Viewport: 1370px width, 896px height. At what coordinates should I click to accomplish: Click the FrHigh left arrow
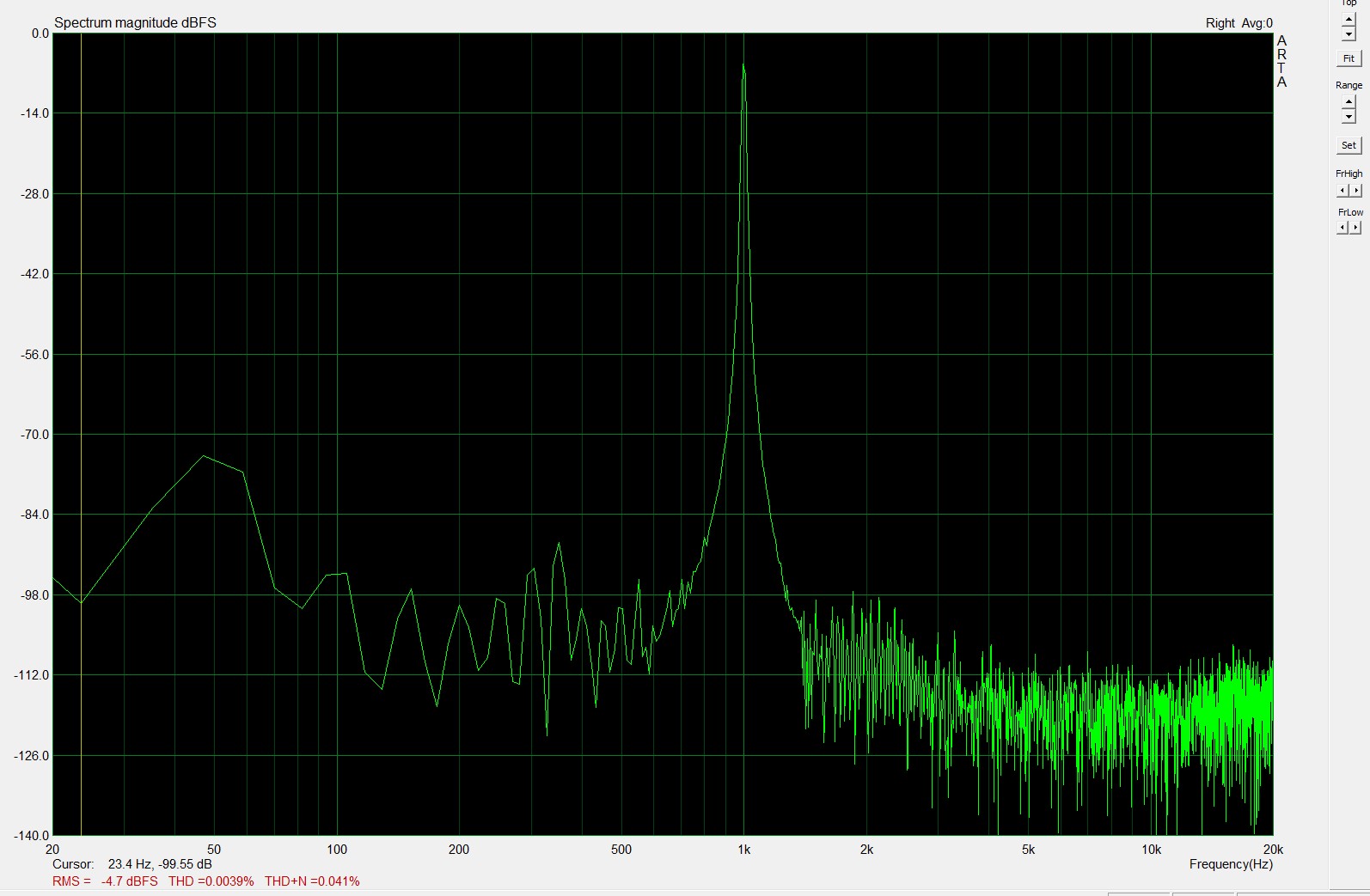(x=1342, y=191)
